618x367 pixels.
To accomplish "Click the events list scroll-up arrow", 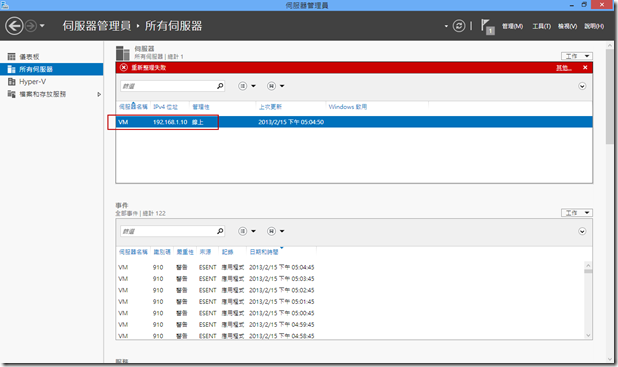I will [x=588, y=265].
